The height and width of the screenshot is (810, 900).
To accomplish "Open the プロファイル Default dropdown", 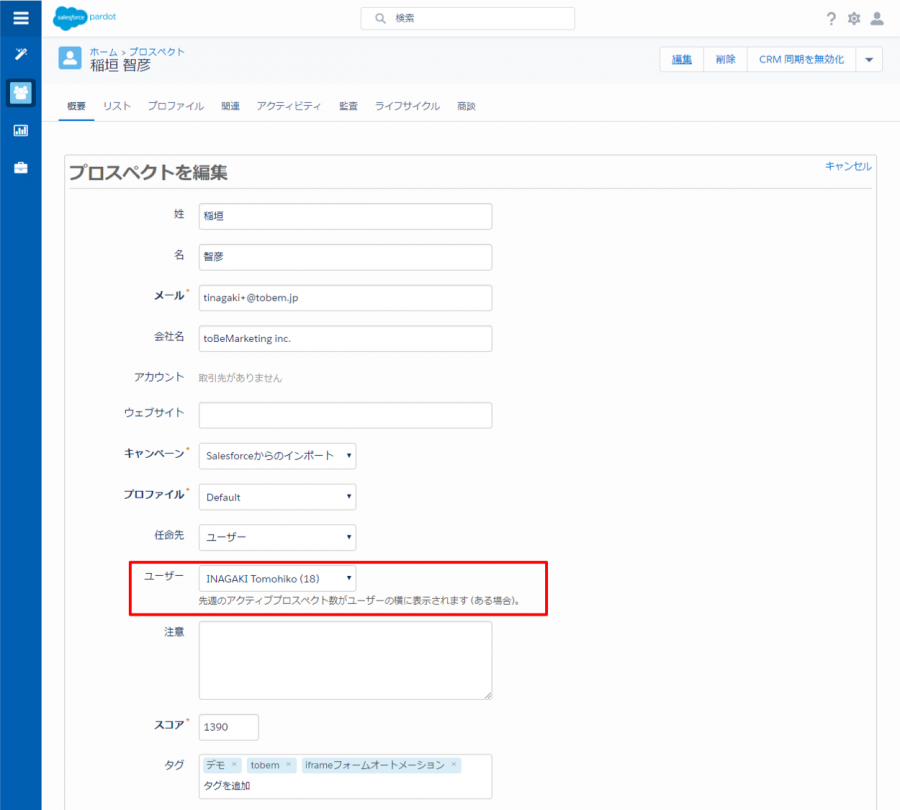I will 277,497.
